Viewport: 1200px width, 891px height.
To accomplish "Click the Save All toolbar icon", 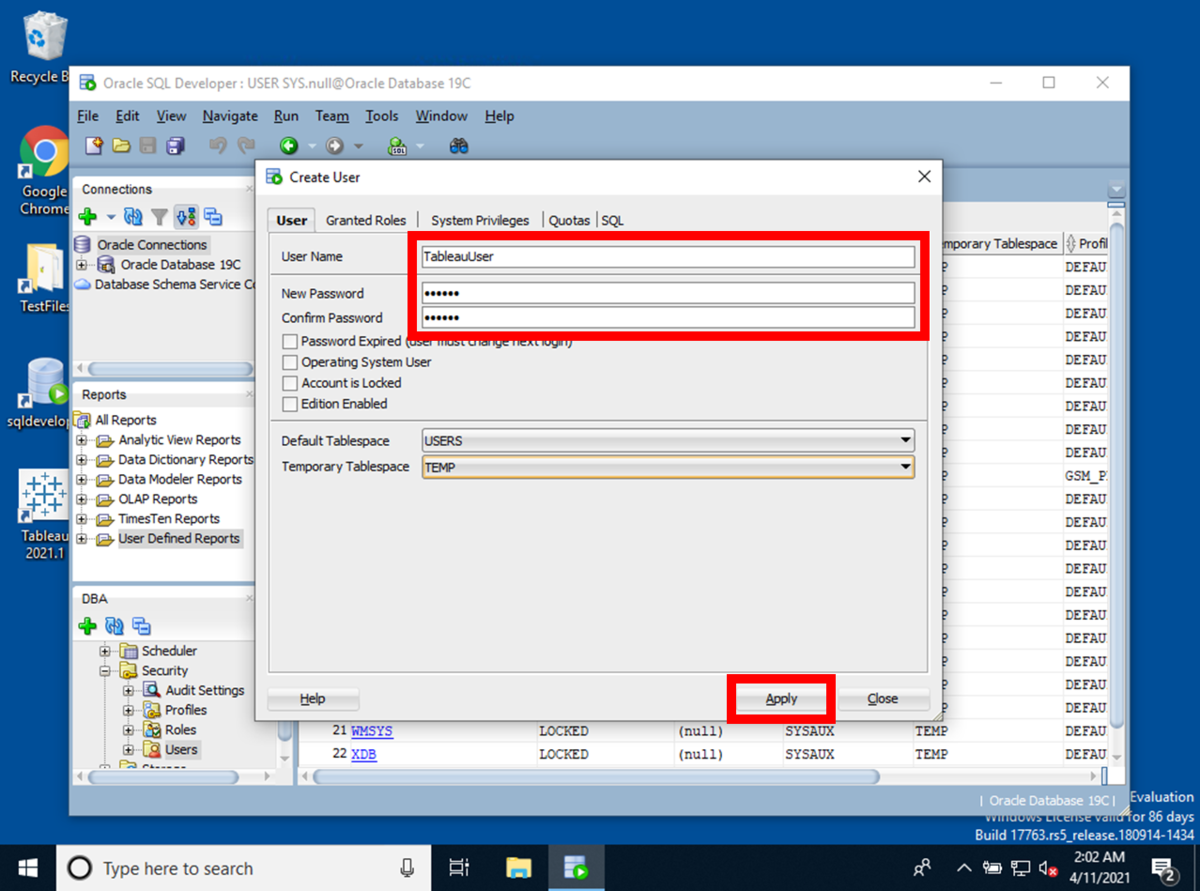I will point(175,146).
